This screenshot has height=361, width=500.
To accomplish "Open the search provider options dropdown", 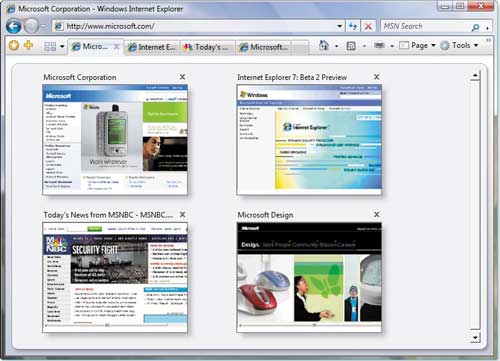I will tap(487, 27).
